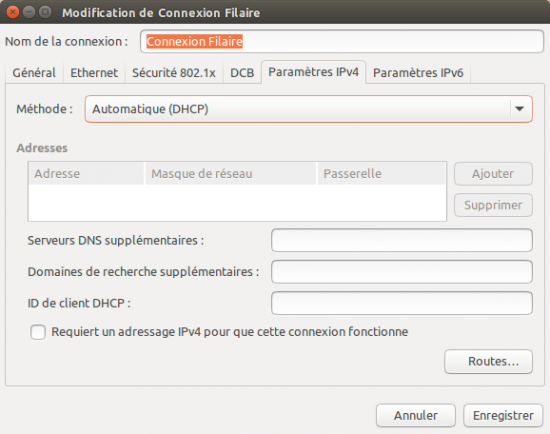The width and height of the screenshot is (550, 434).
Task: Focus the Nom de la connexion field
Action: click(342, 41)
